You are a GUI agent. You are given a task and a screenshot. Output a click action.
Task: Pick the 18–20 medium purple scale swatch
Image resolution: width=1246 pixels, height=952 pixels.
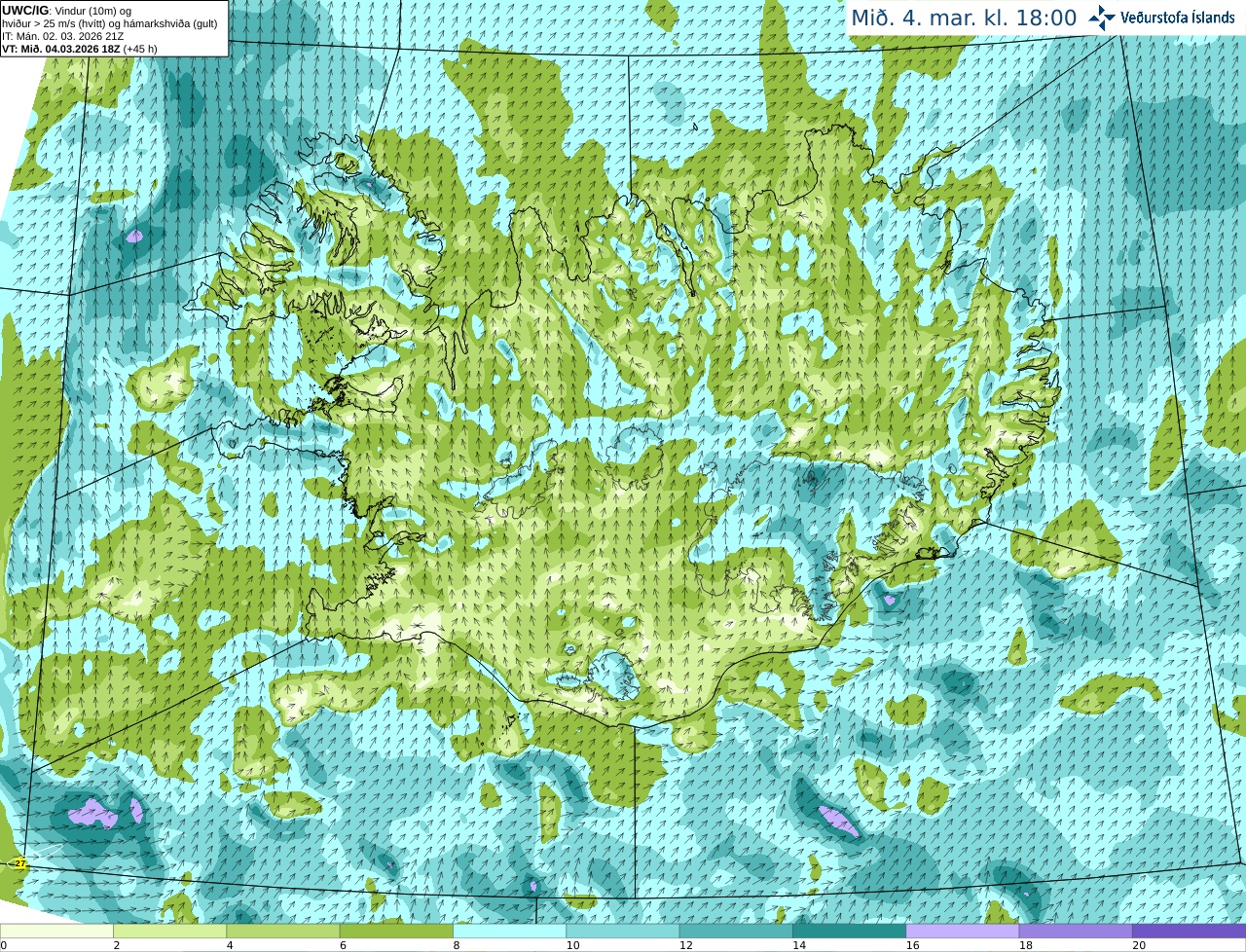click(x=1076, y=931)
